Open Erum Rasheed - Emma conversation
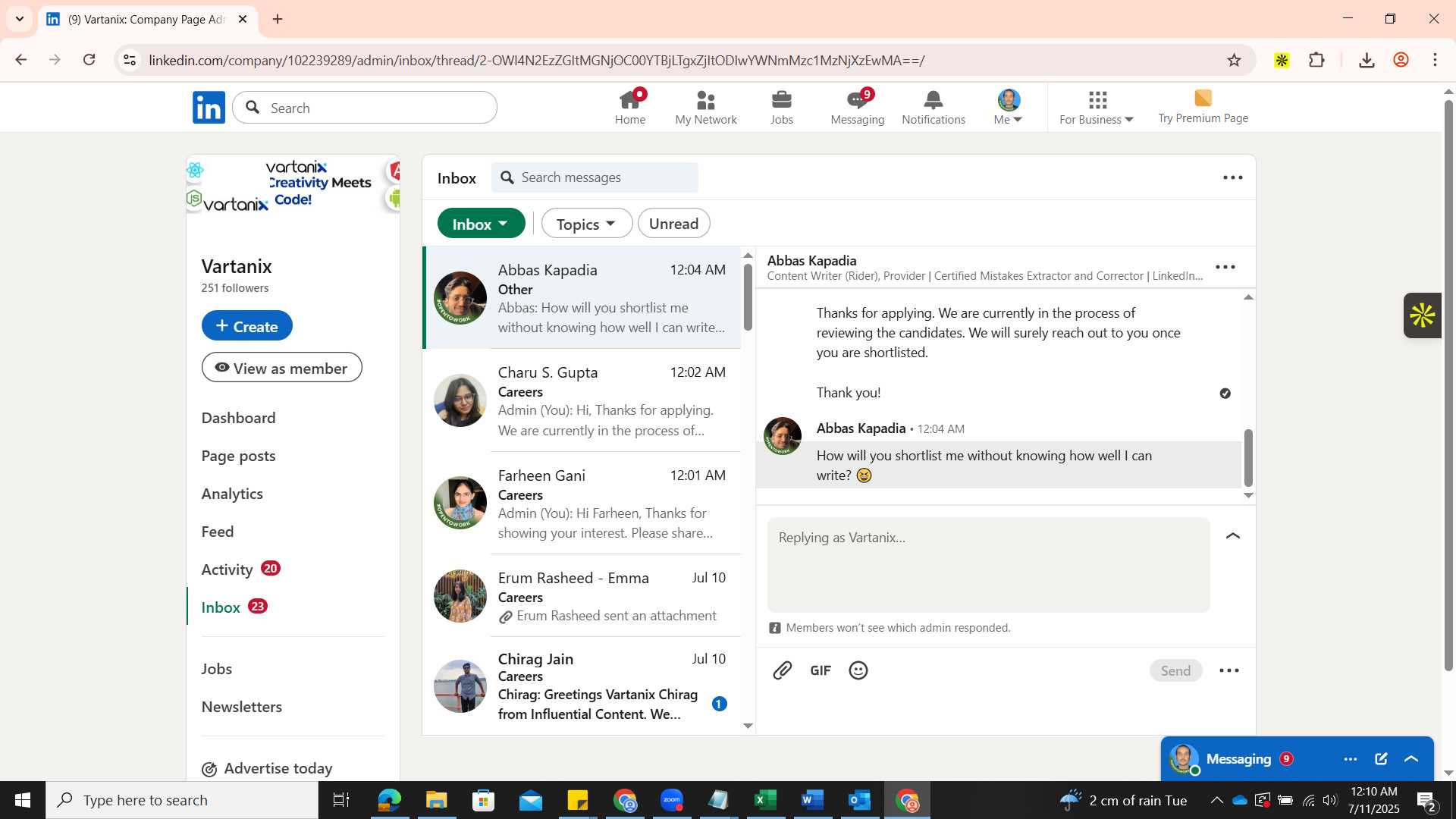Image resolution: width=1456 pixels, height=819 pixels. pyautogui.click(x=582, y=596)
